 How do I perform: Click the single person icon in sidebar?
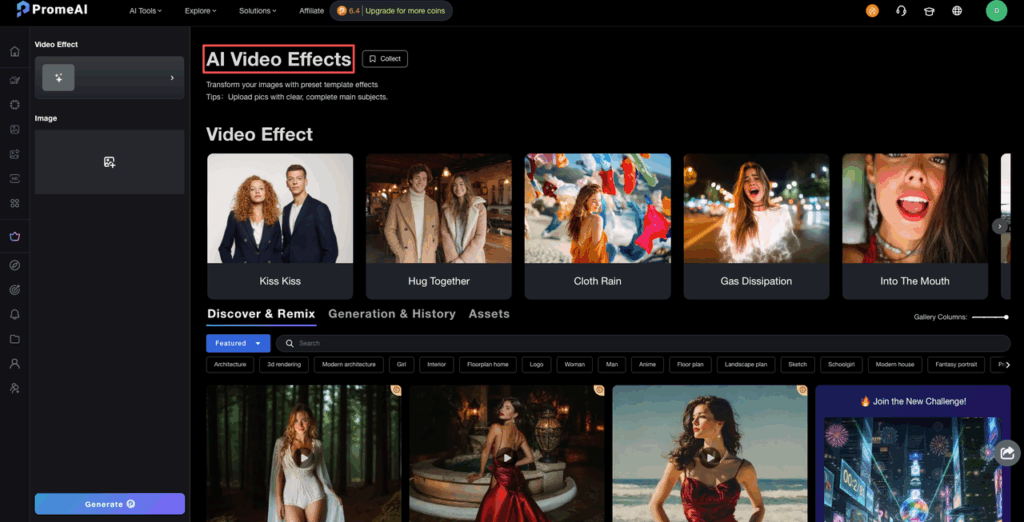(x=14, y=364)
